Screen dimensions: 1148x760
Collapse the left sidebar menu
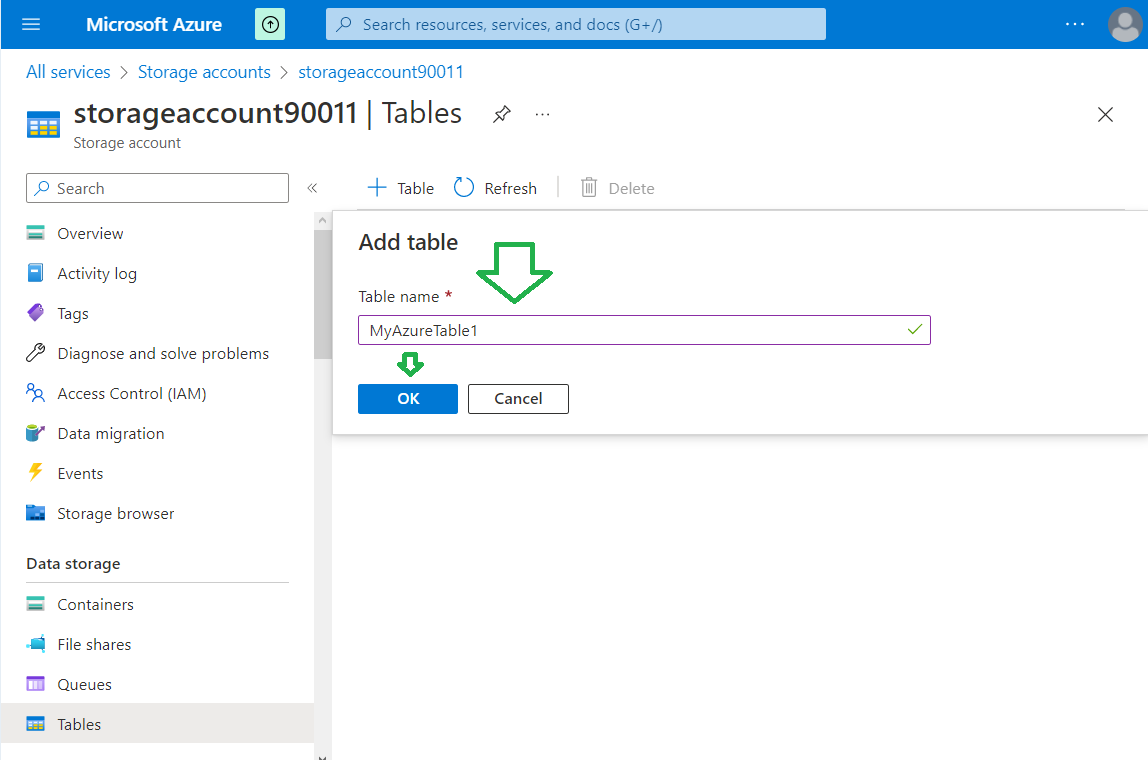click(x=312, y=188)
